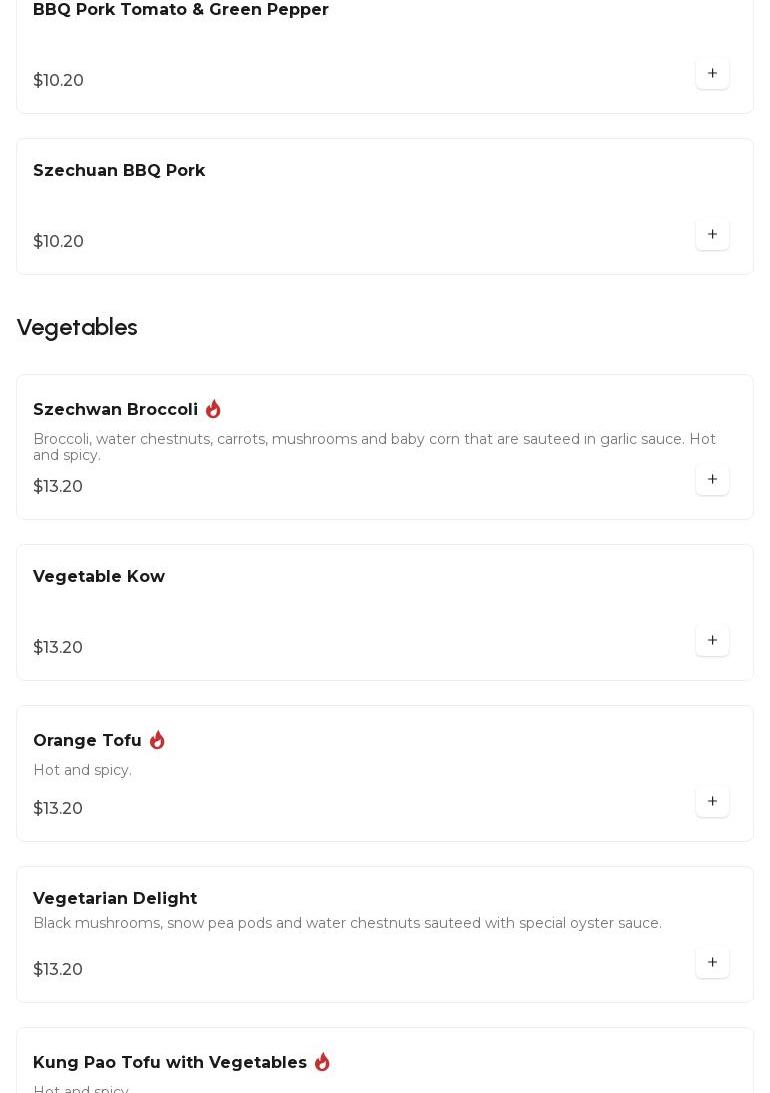The image size is (770, 1093).
Task: Add Orange Tofu to the order
Action: pos(712,801)
